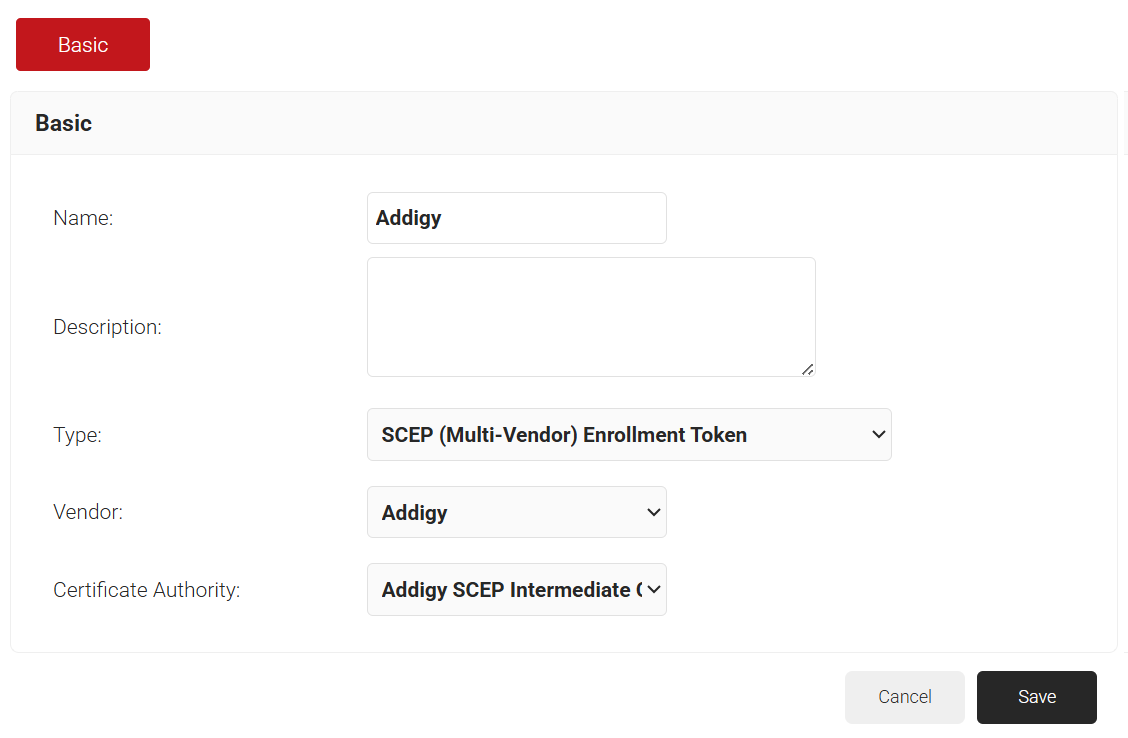
Task: Save the enrollment token settings
Action: (x=1036, y=697)
